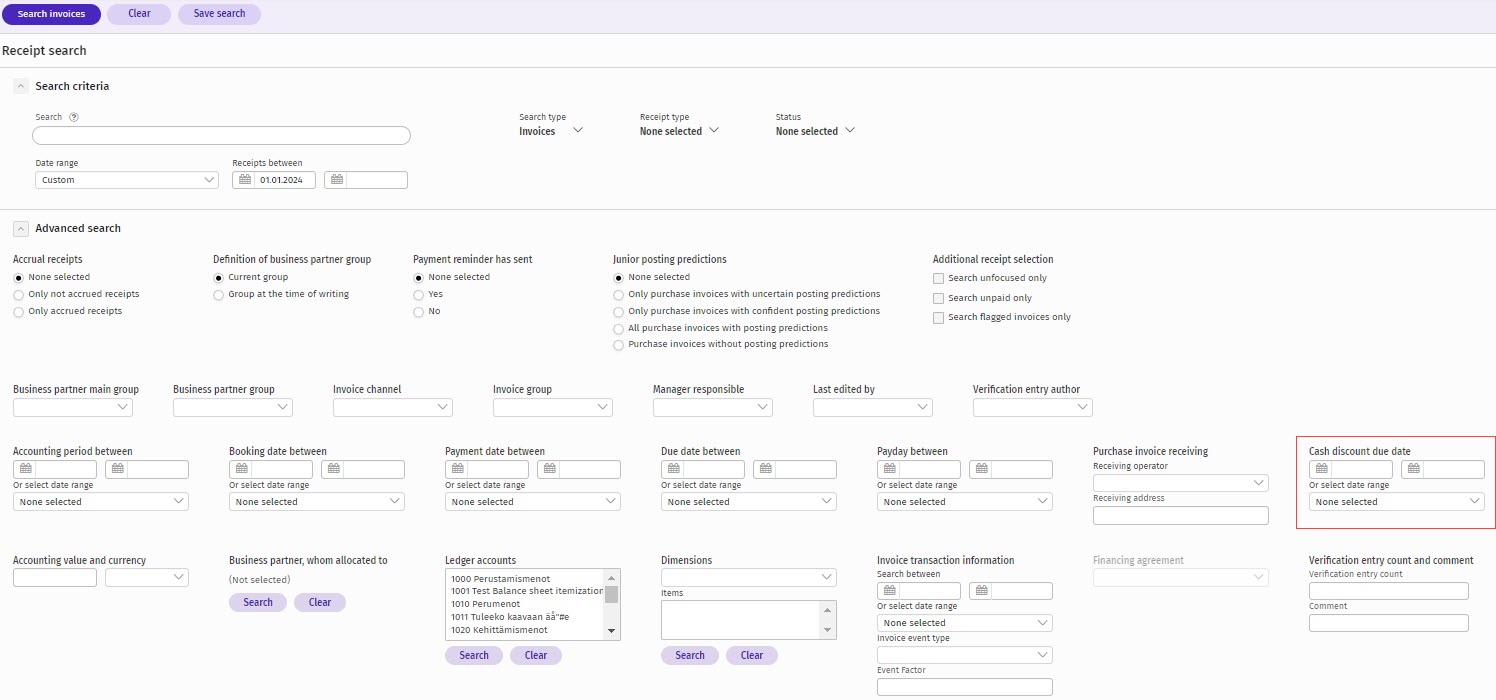
Task: Open the Status dropdown
Action: pyautogui.click(x=815, y=131)
